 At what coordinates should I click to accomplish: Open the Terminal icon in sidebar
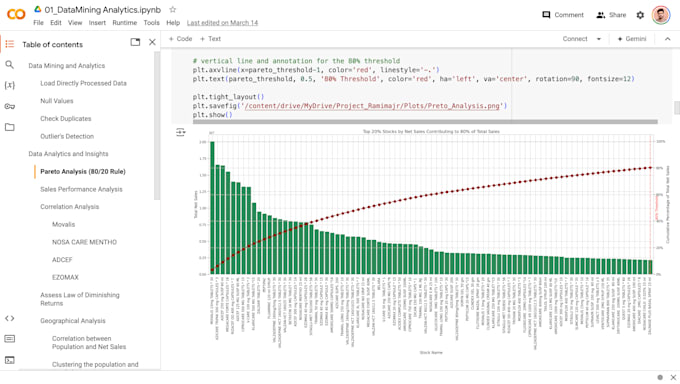pos(10,360)
